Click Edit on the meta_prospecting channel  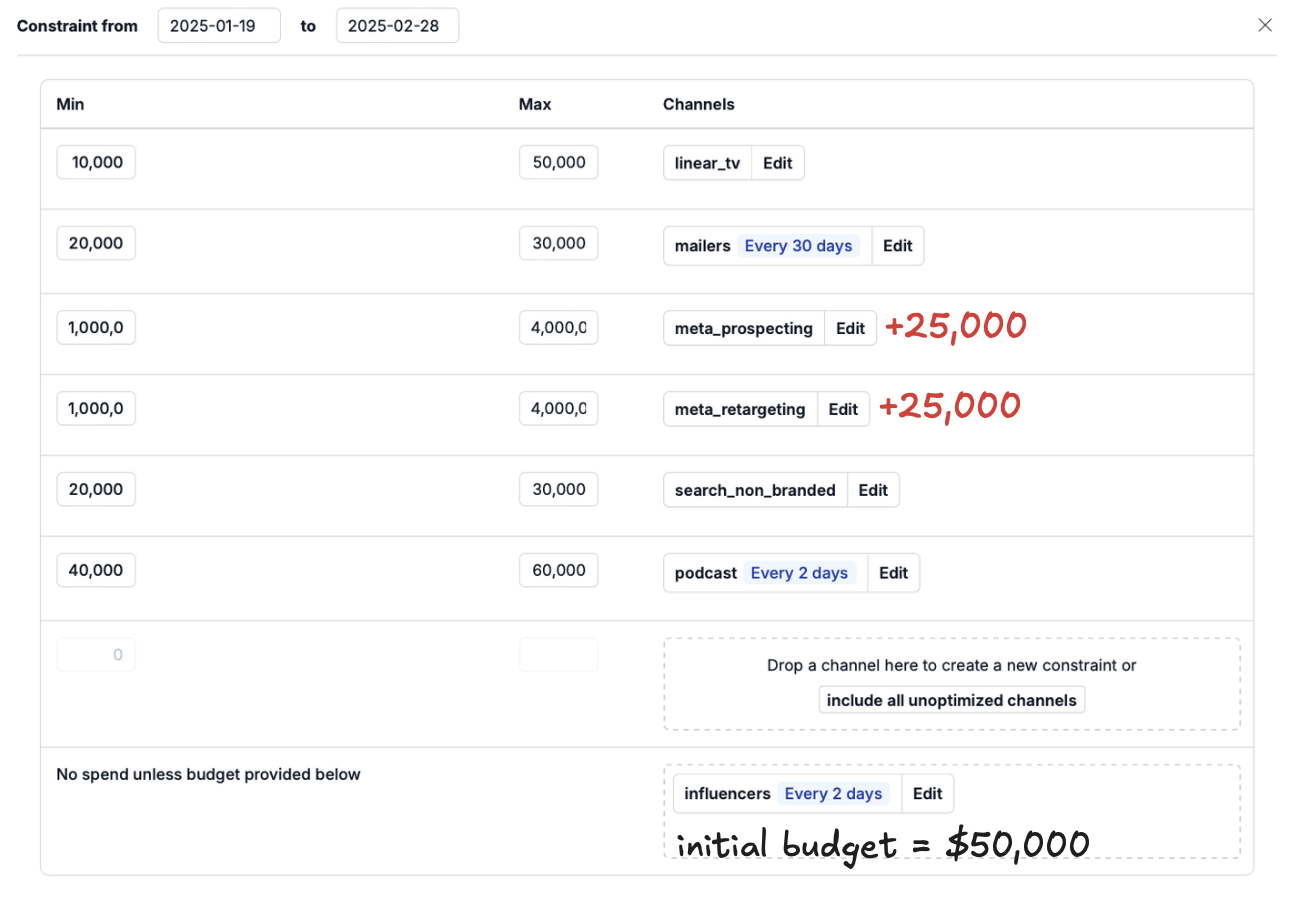[x=849, y=327]
